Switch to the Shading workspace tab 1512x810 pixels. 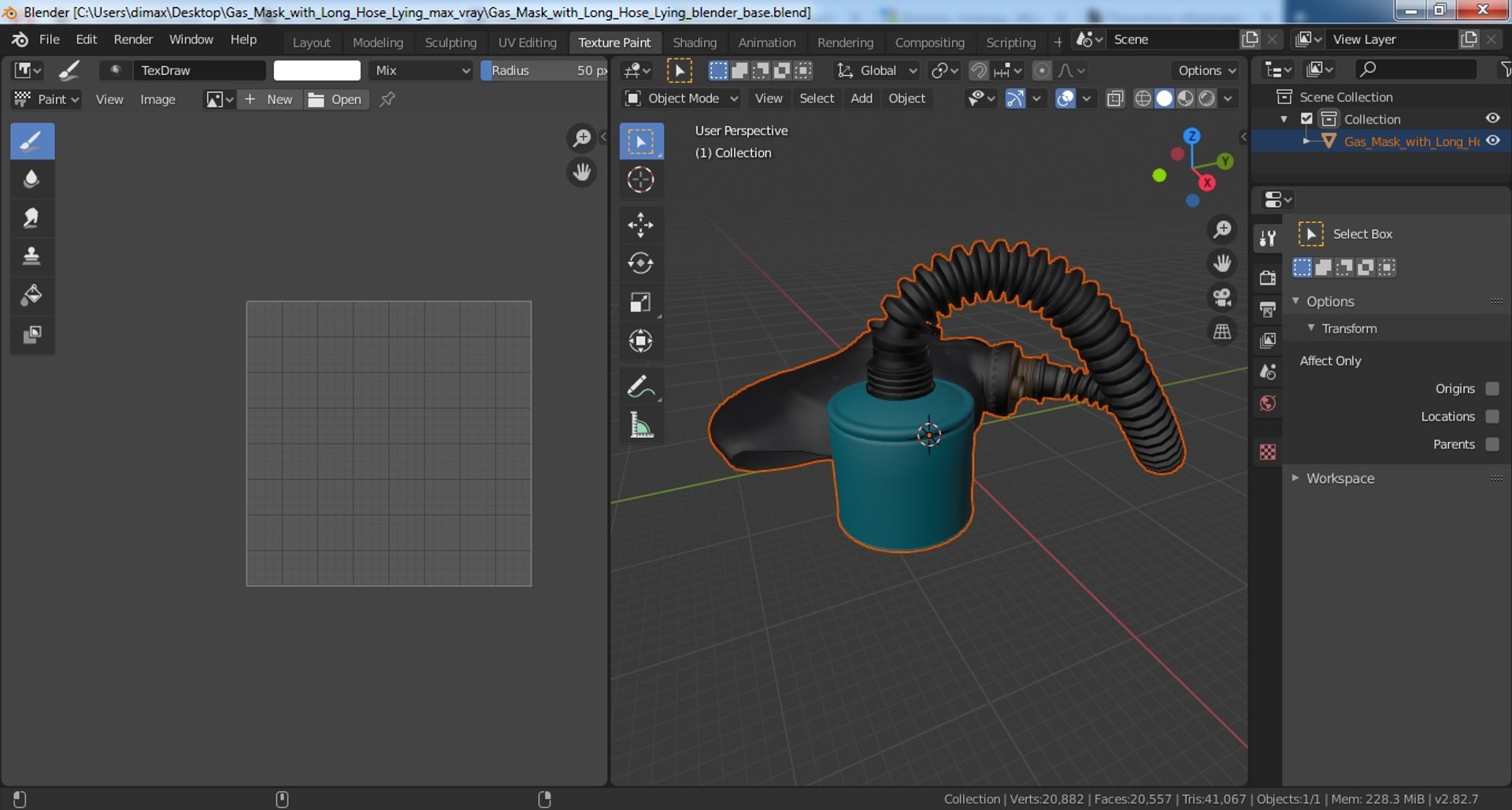point(695,43)
